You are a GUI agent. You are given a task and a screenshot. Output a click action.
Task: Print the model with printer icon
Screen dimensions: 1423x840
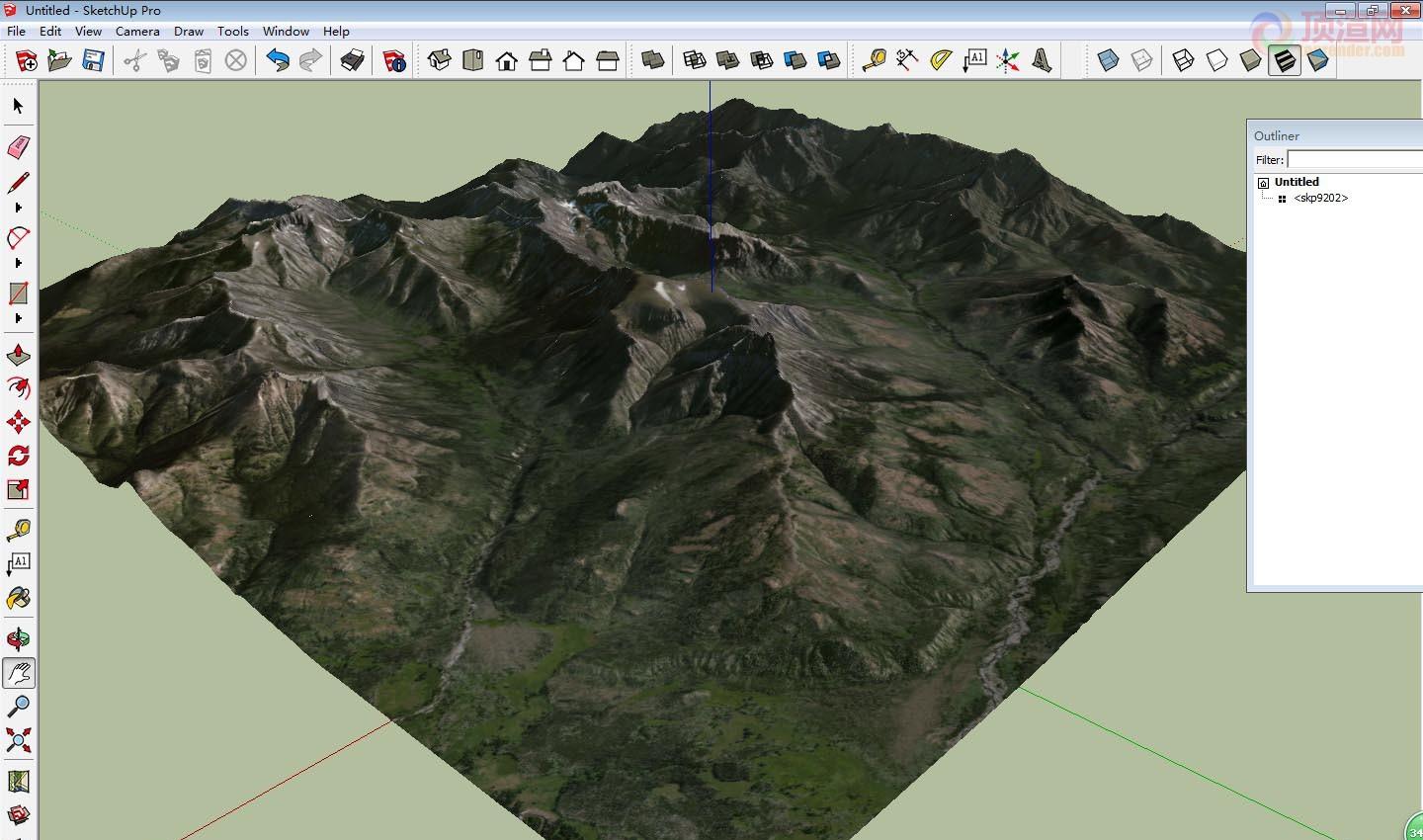coord(353,61)
